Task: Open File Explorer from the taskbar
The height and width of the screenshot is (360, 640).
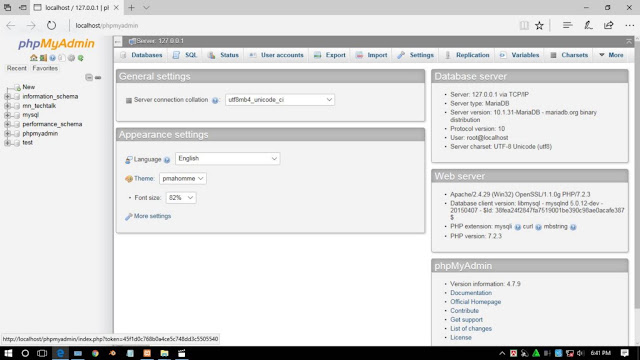Action: 164,353
